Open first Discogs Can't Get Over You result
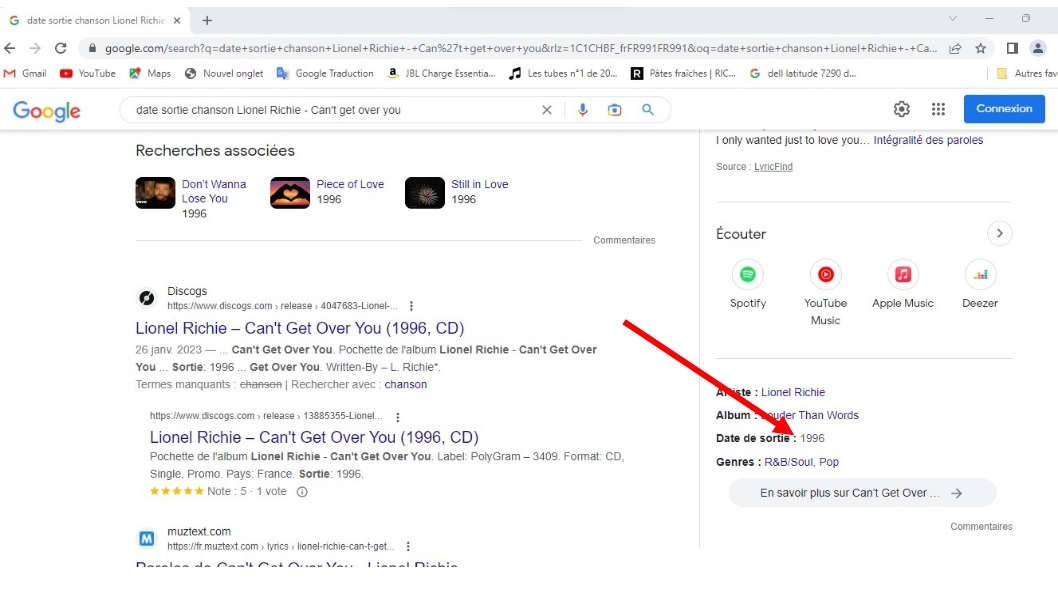This screenshot has width=1058, height=595. 300,328
